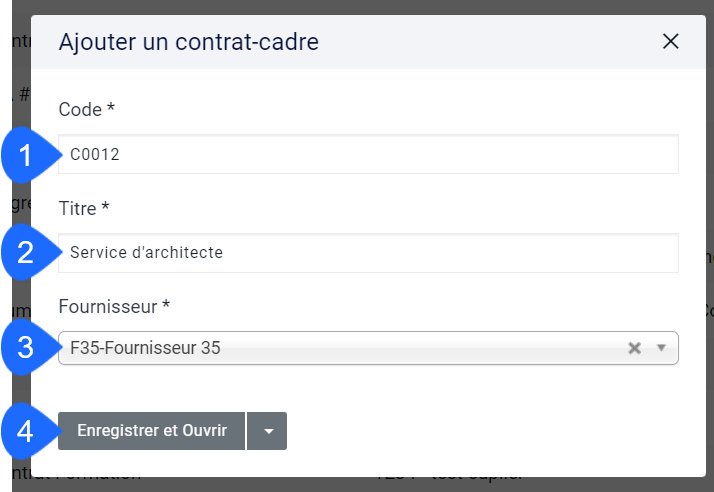This screenshot has height=492, width=714.
Task: Click the Enregistrer et Ouvrir button
Action: [x=152, y=431]
